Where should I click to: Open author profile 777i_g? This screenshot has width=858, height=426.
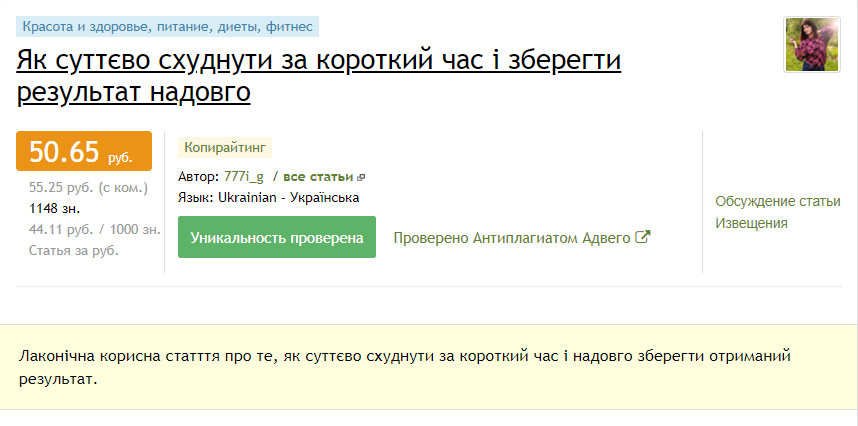244,177
